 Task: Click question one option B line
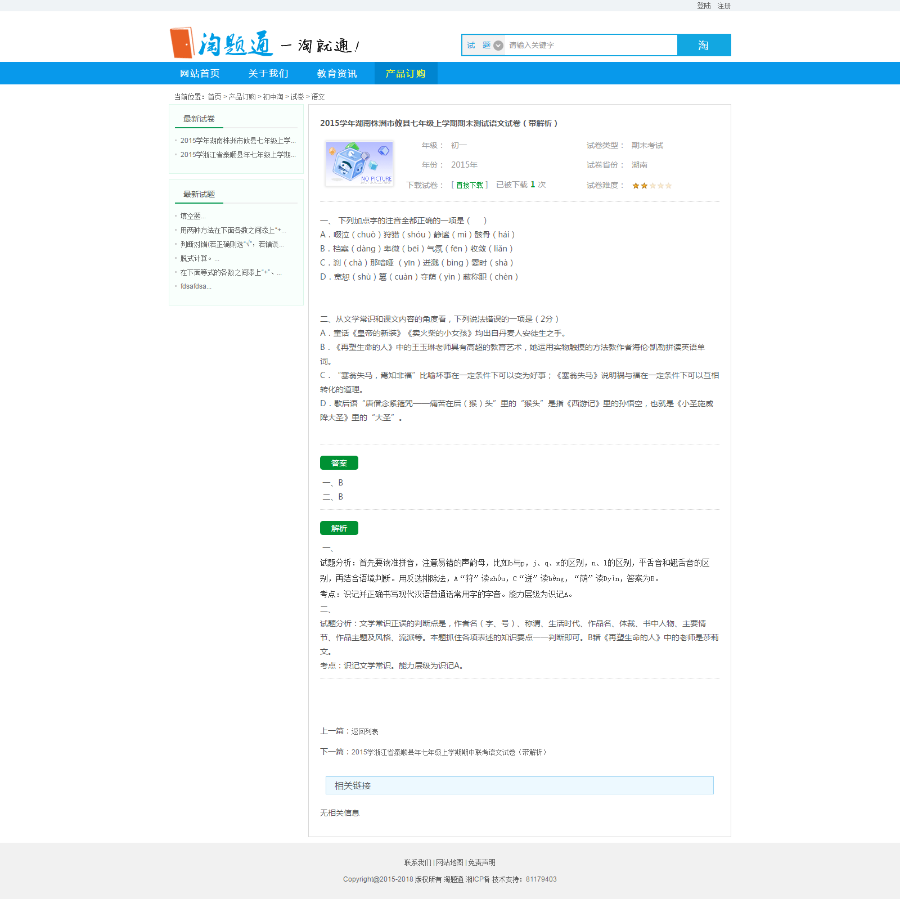417,249
